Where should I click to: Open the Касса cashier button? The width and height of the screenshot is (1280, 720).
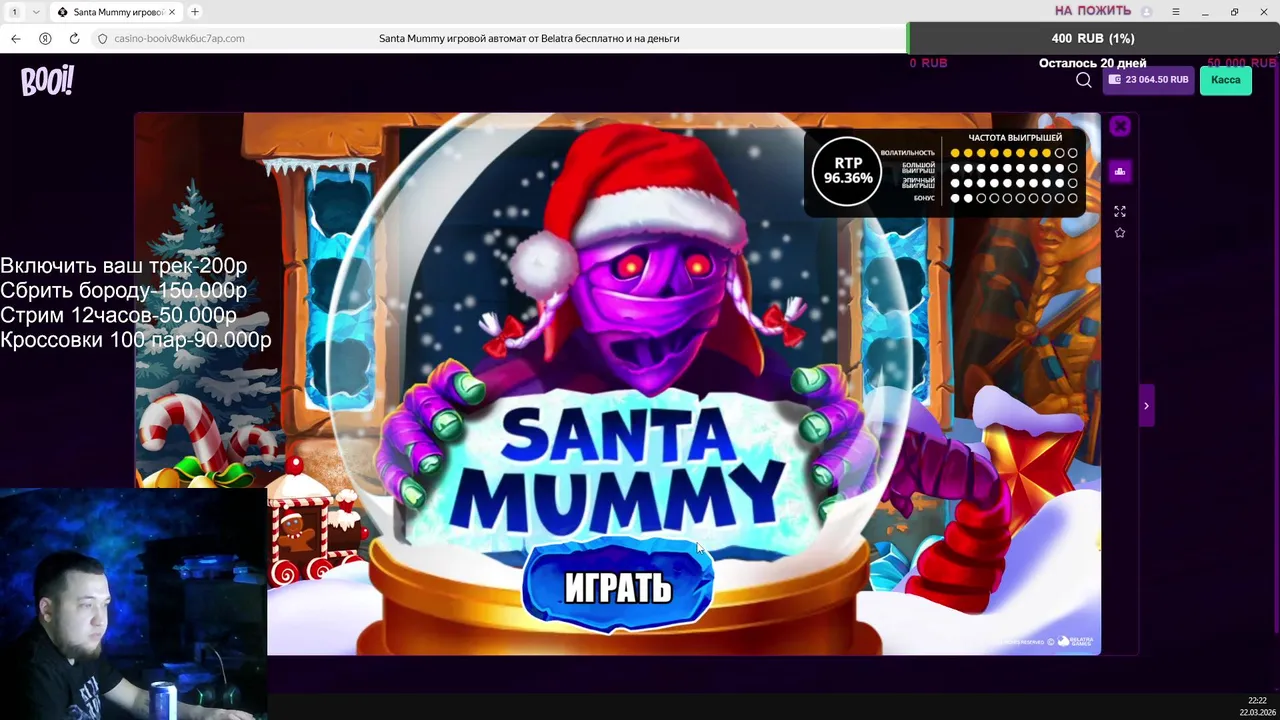(x=1225, y=80)
